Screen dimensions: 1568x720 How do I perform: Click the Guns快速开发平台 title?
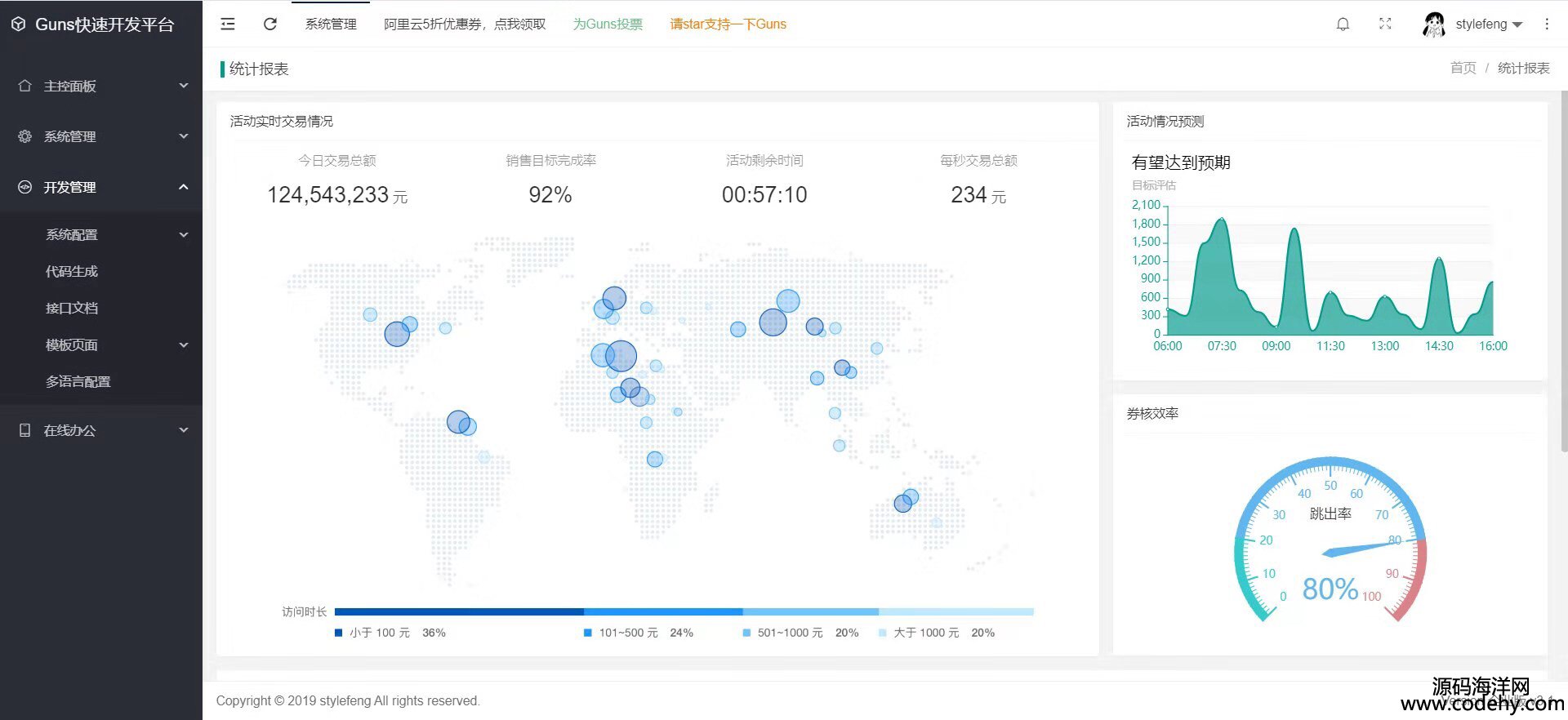pos(105,24)
